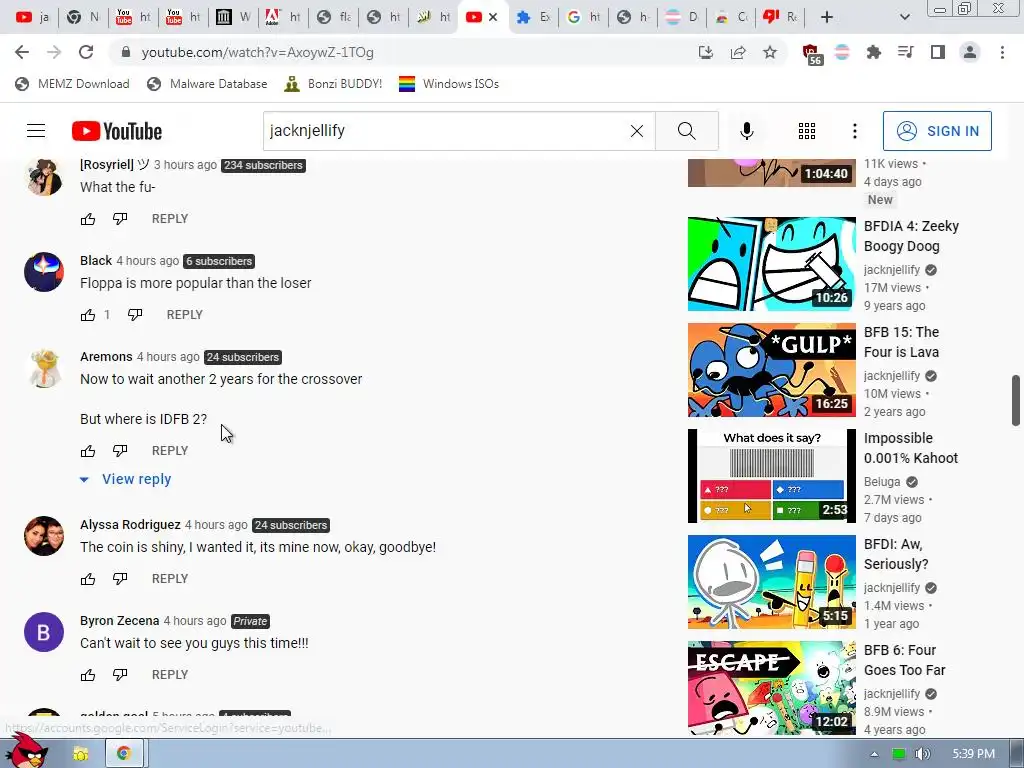Open Alyssa Rodriguez channel link
Screen dimensions: 1024x768
pyautogui.click(x=130, y=524)
